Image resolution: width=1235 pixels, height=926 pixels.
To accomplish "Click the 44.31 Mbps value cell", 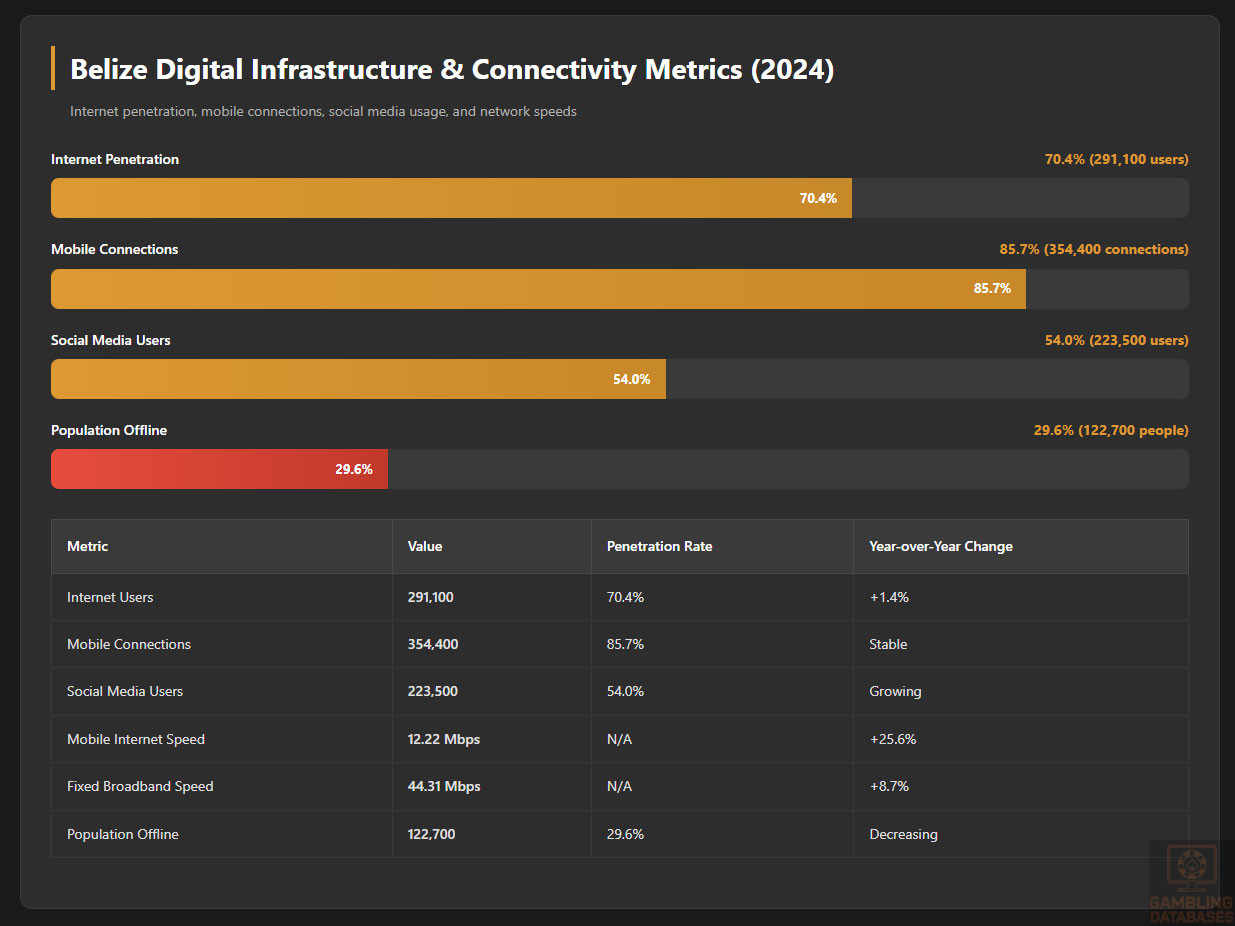I will 444,786.
